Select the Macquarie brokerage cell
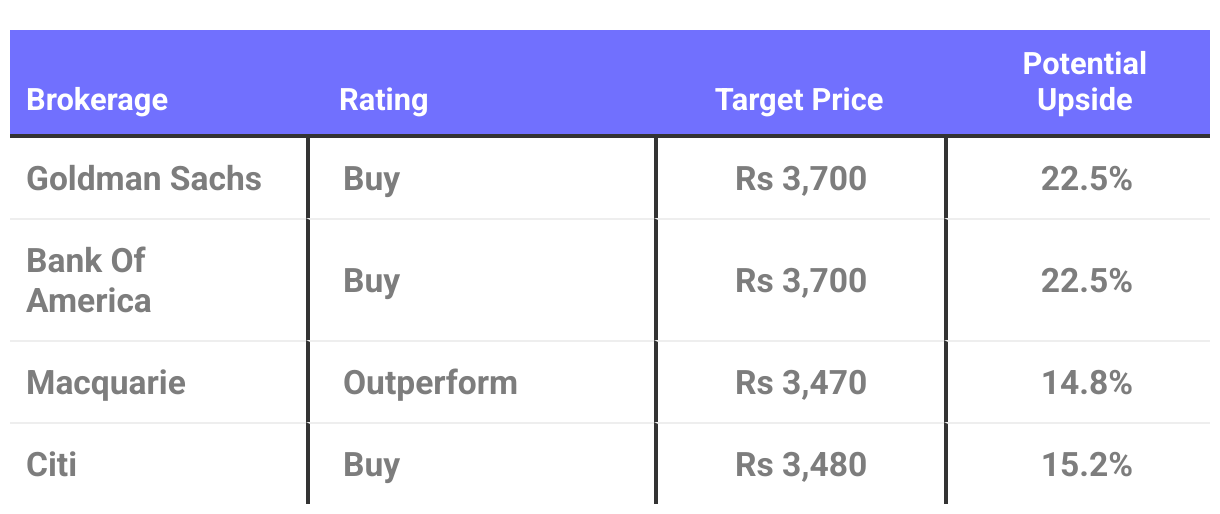 tap(106, 383)
